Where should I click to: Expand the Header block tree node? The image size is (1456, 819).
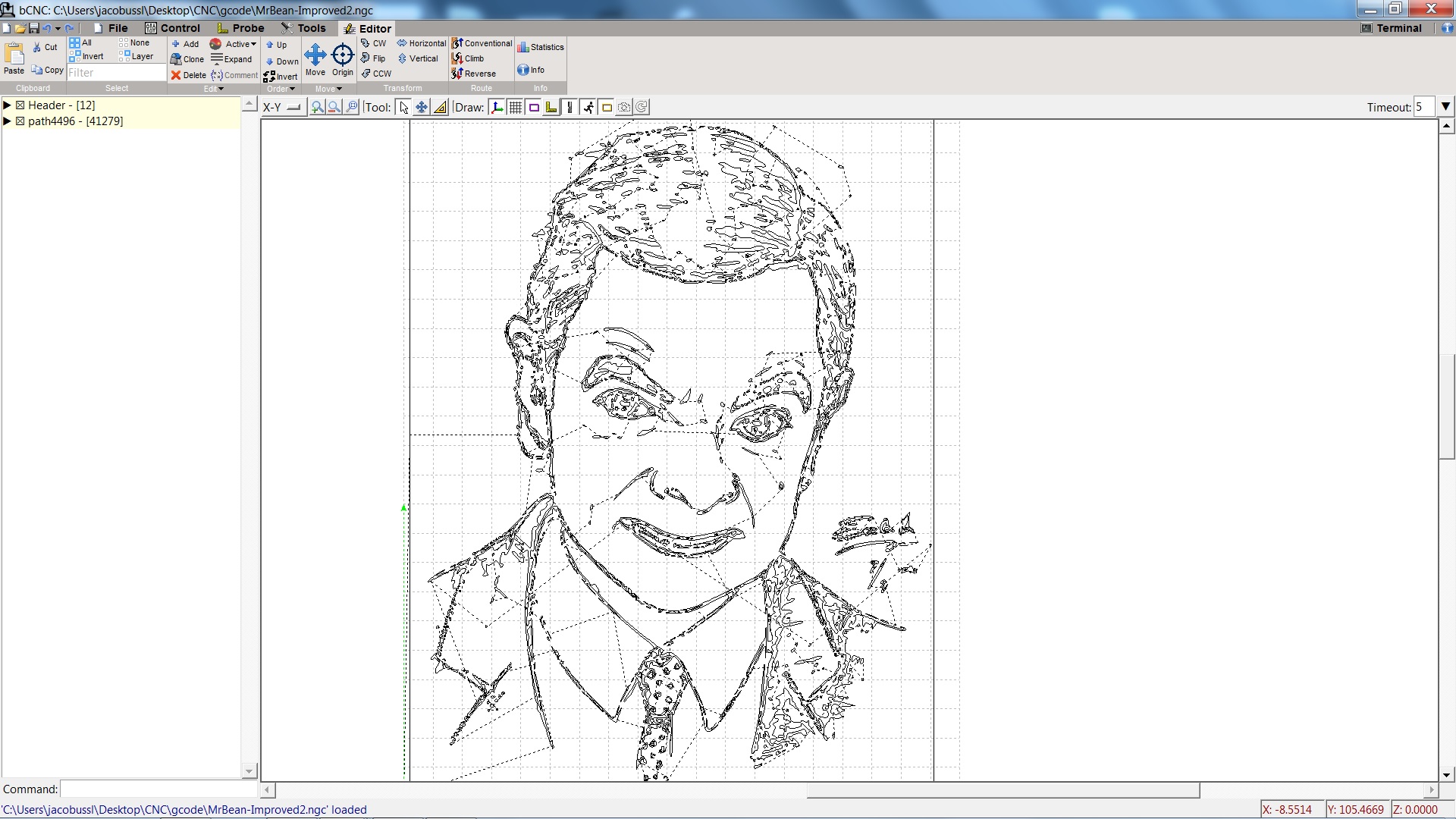pyautogui.click(x=8, y=105)
